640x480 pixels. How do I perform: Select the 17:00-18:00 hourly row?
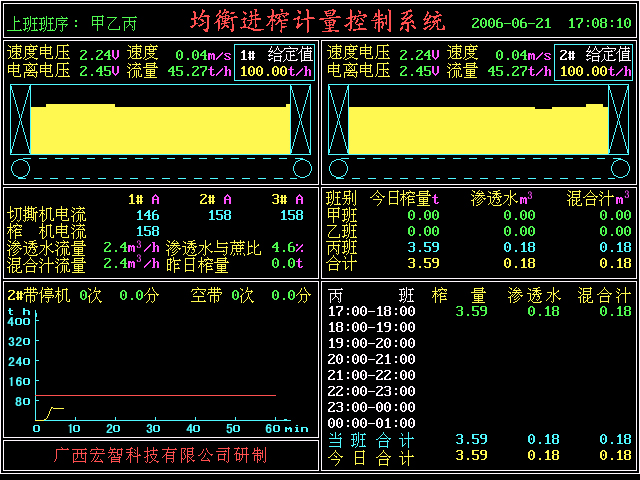480,311
